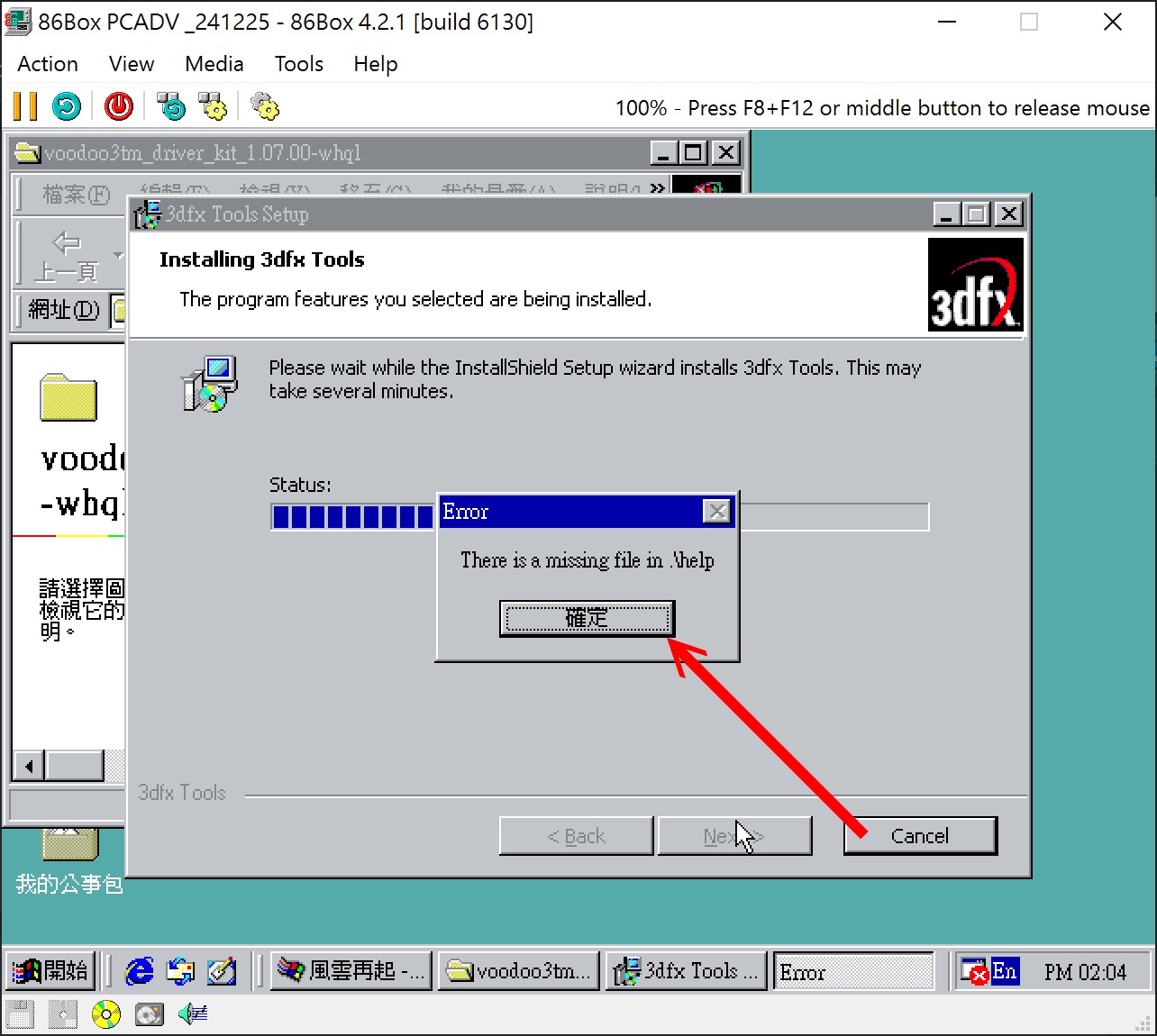Open the 我的公事包 desktop icon
This screenshot has width=1157, height=1036.
[x=69, y=860]
